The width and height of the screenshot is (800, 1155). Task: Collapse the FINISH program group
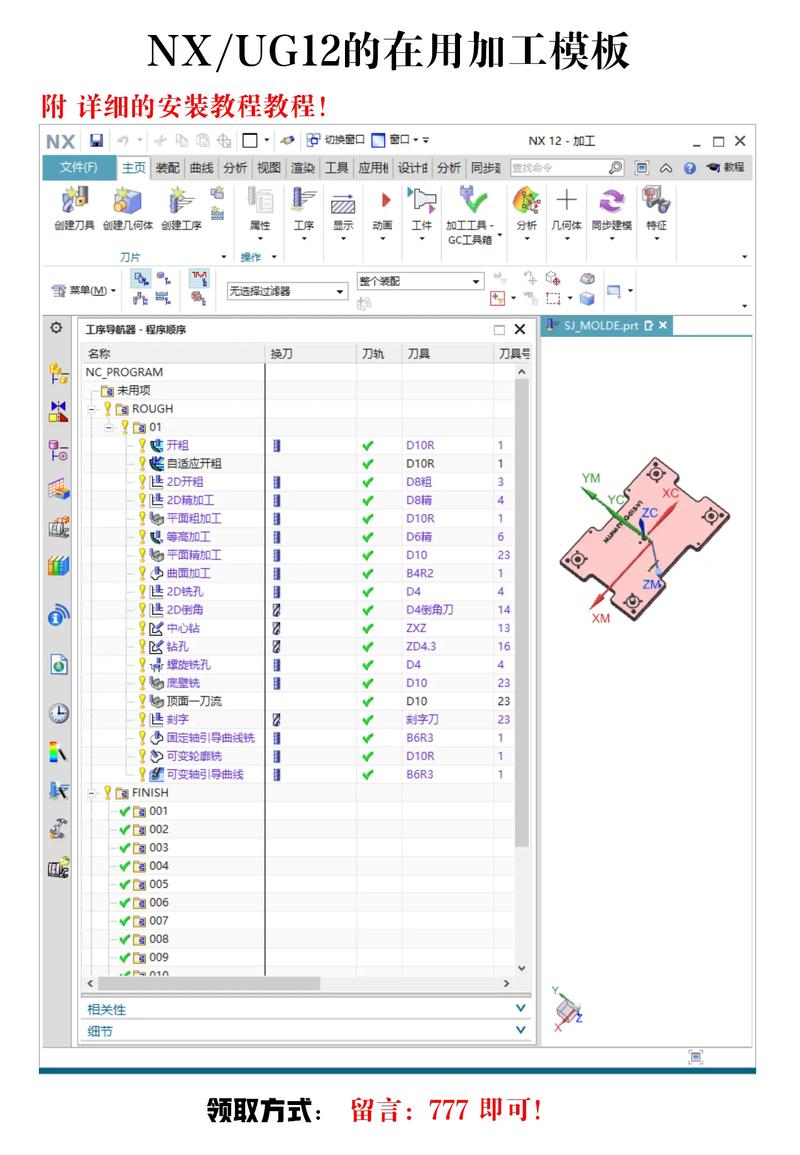pyautogui.click(x=90, y=793)
